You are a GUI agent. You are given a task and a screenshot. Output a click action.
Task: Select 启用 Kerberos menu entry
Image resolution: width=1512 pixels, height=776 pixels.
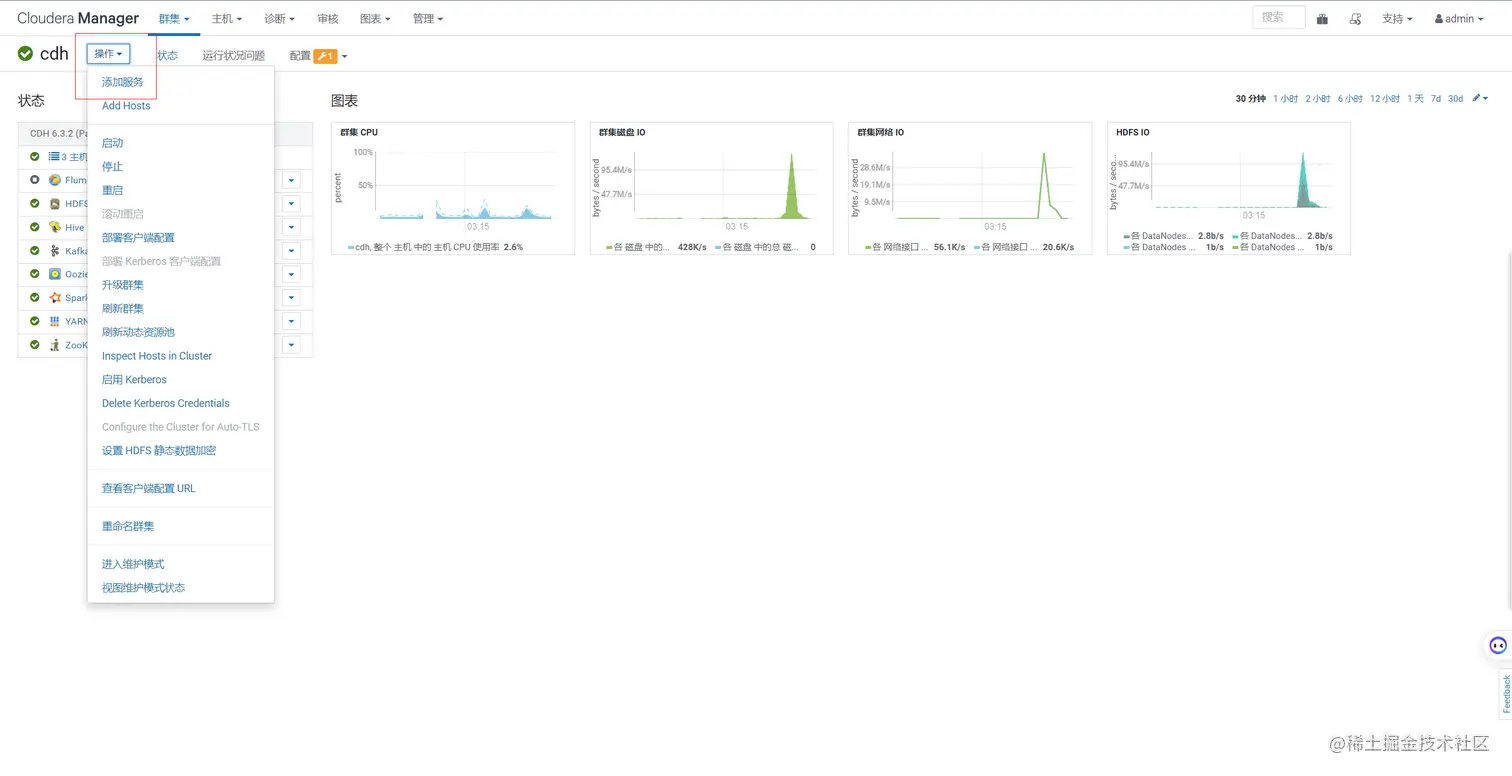[x=134, y=380]
